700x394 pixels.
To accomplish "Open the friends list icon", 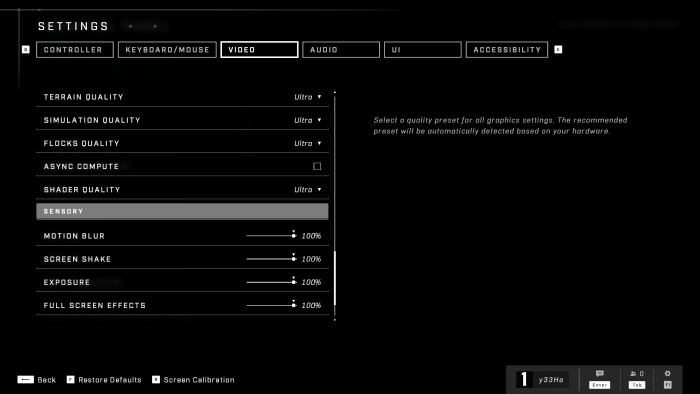I will [x=633, y=374].
